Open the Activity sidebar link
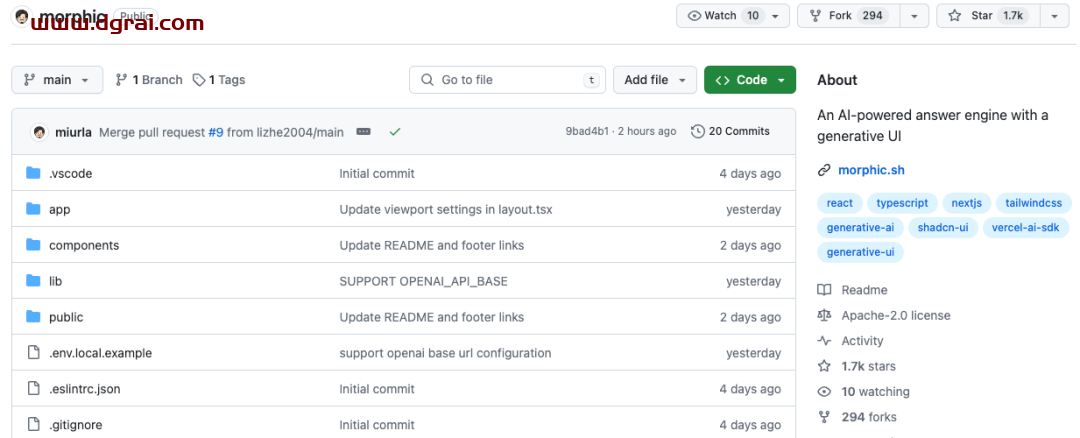Screen dimensions: 1080x438 tap(862, 341)
